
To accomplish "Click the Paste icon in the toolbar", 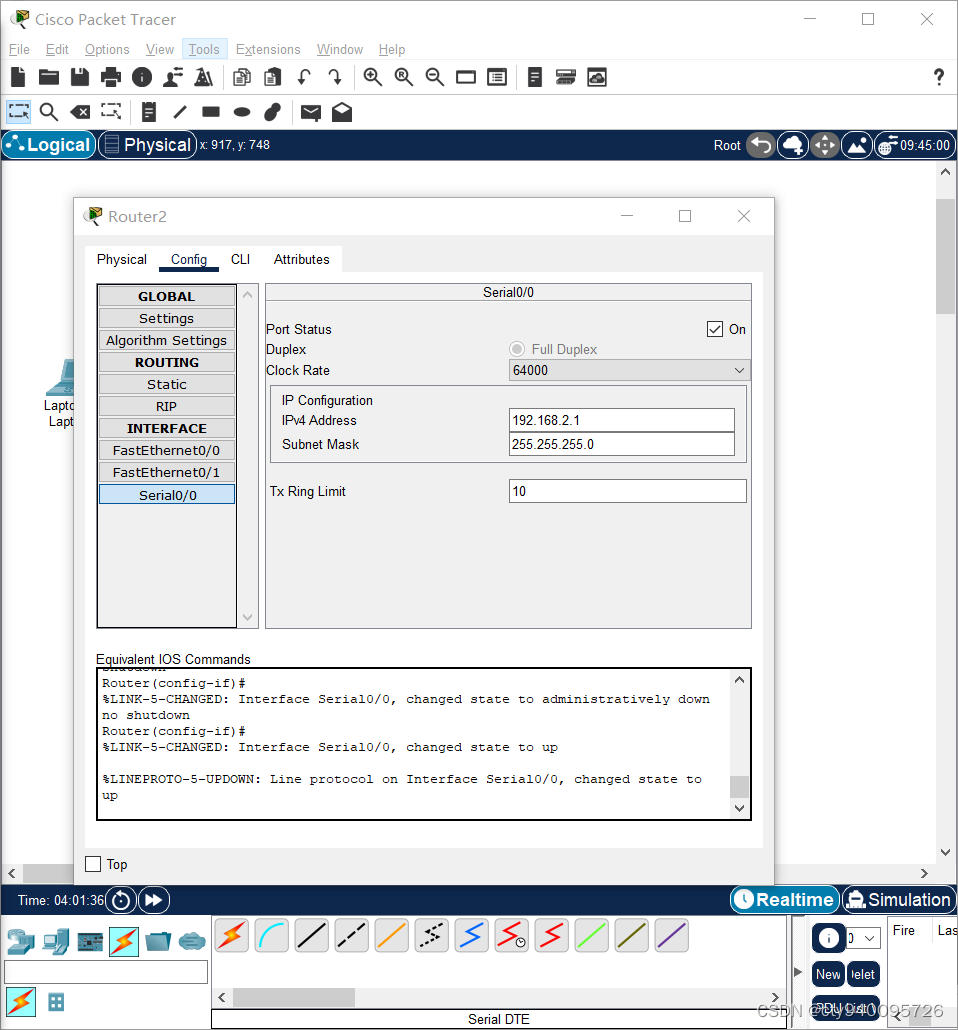I will tap(273, 78).
